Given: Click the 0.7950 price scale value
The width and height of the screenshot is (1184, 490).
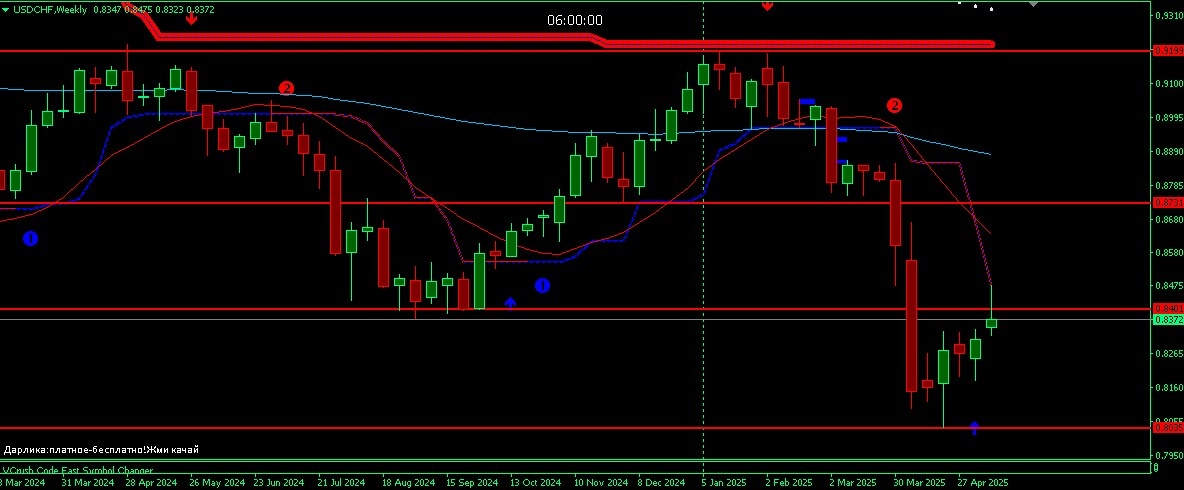Looking at the screenshot, I should tap(1167, 455).
